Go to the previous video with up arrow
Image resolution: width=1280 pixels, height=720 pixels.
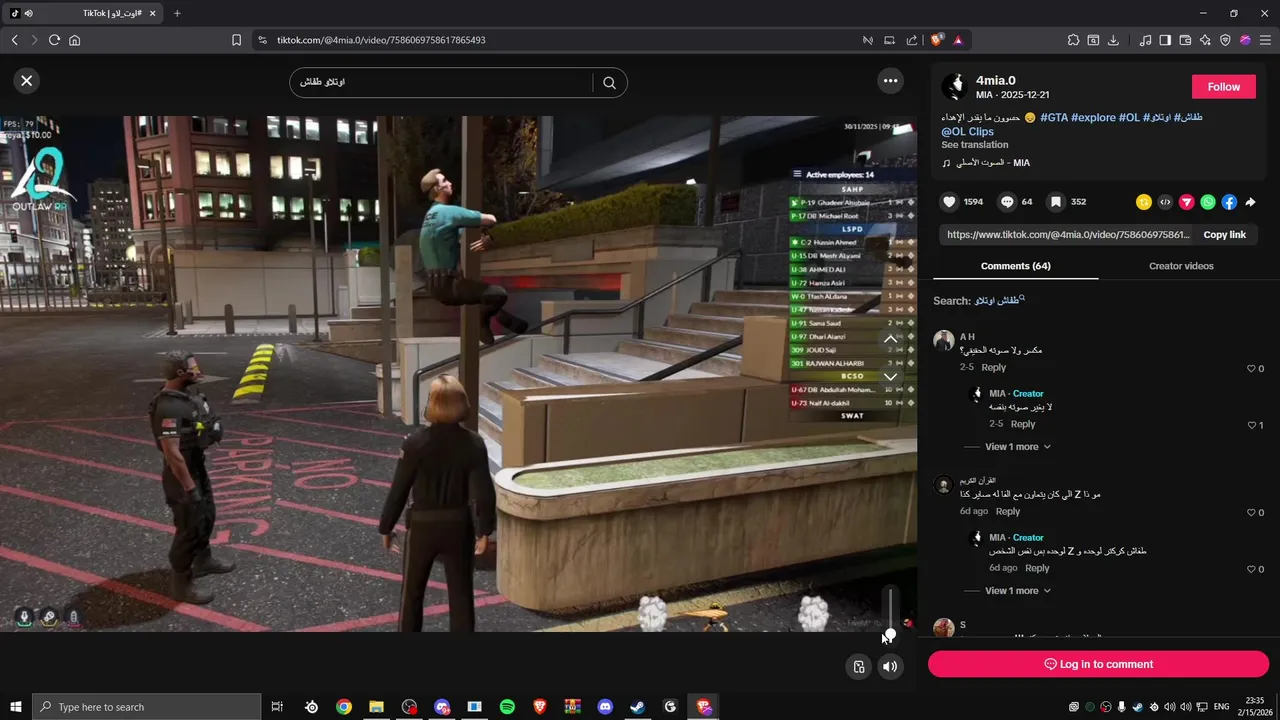[x=890, y=340]
